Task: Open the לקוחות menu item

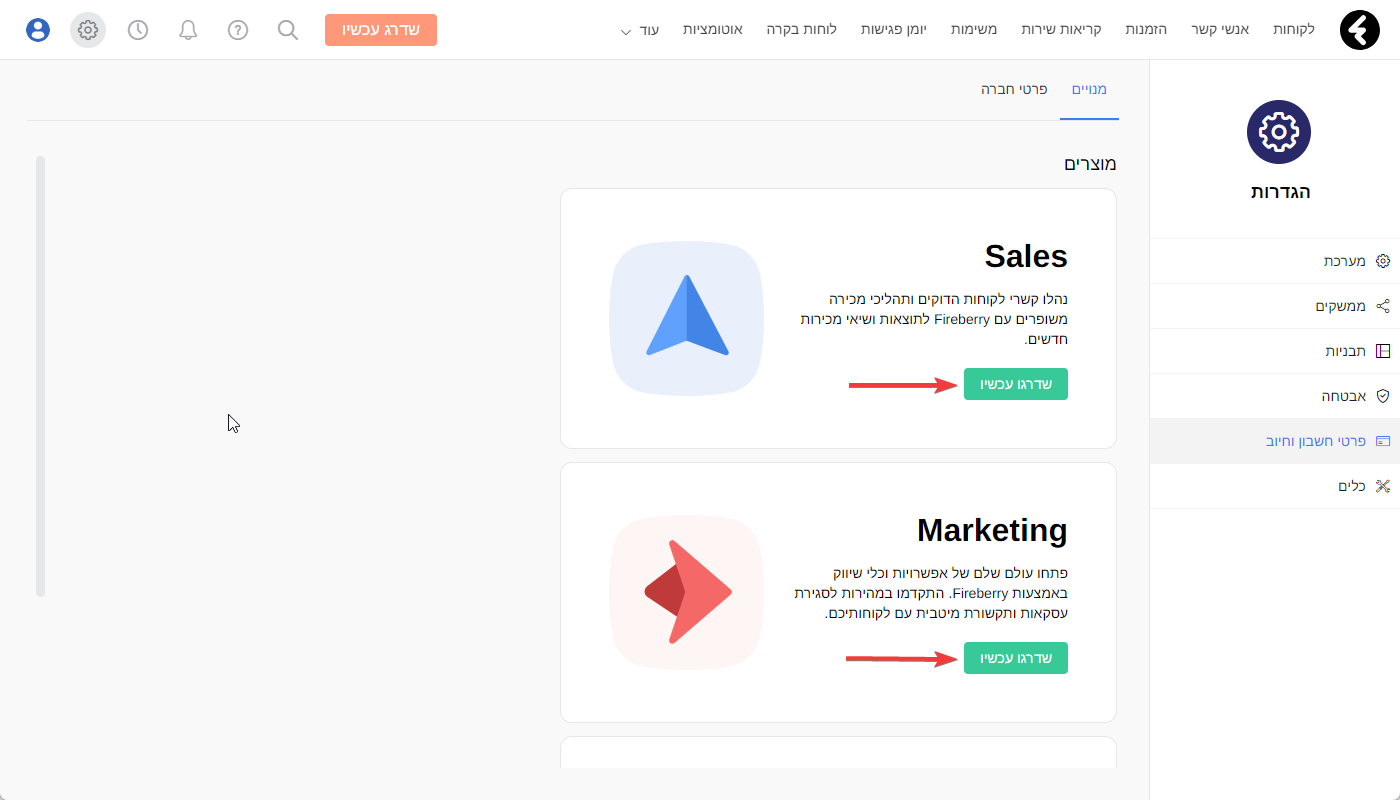Action: tap(1294, 30)
